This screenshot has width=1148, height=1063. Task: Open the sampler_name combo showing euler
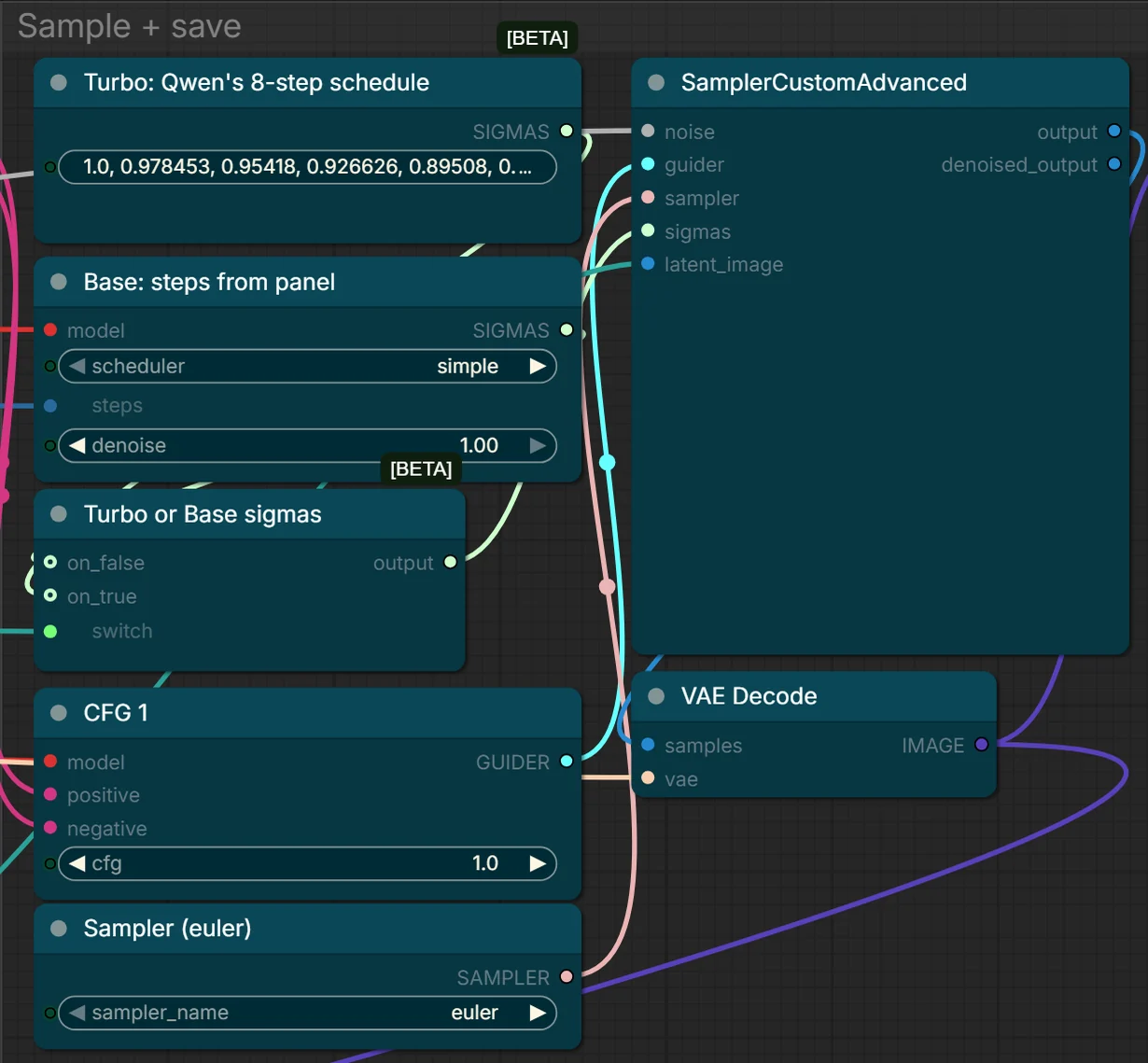[307, 1013]
